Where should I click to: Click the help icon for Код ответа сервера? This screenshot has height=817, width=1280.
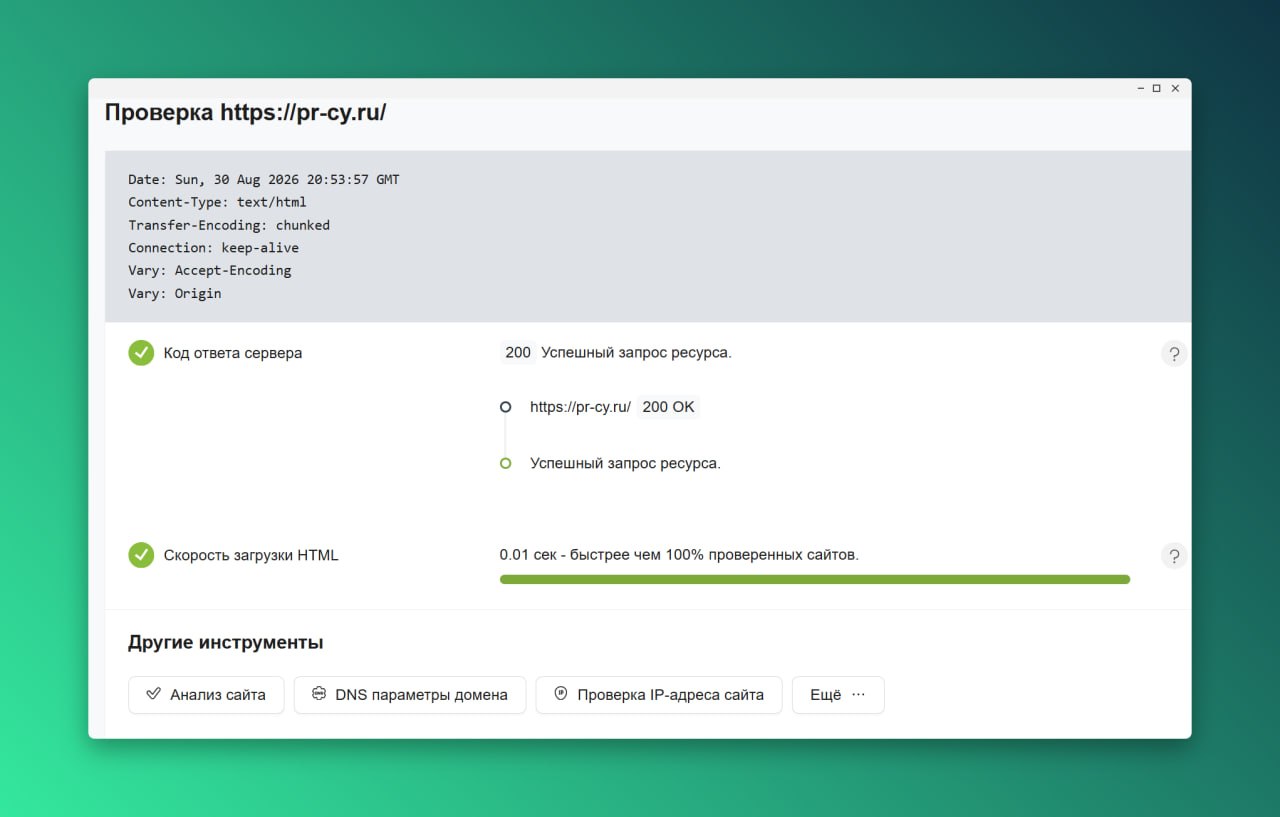tap(1174, 353)
